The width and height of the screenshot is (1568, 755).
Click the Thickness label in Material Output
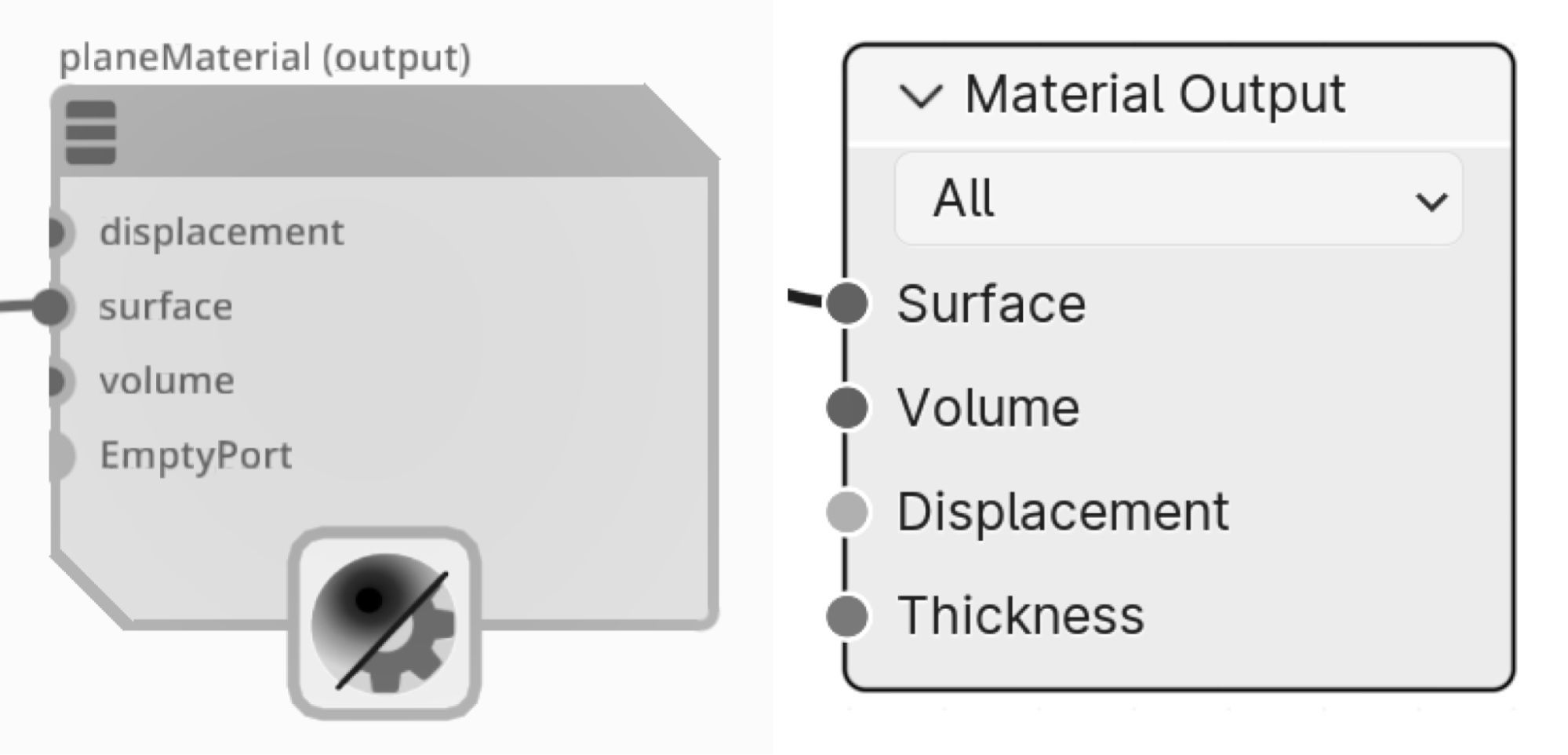pyautogui.click(x=1020, y=615)
